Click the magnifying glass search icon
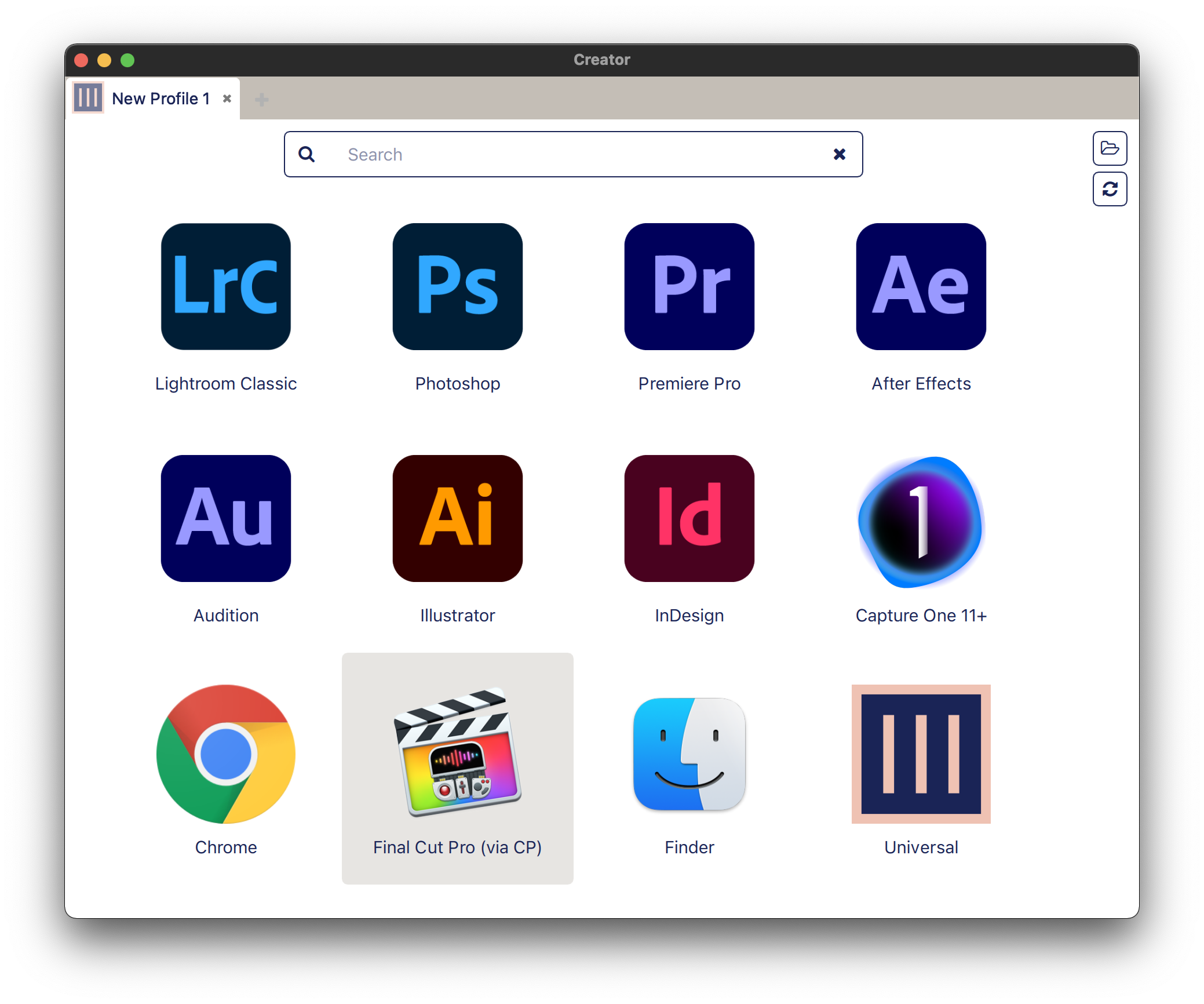1204x1004 pixels. (x=307, y=154)
